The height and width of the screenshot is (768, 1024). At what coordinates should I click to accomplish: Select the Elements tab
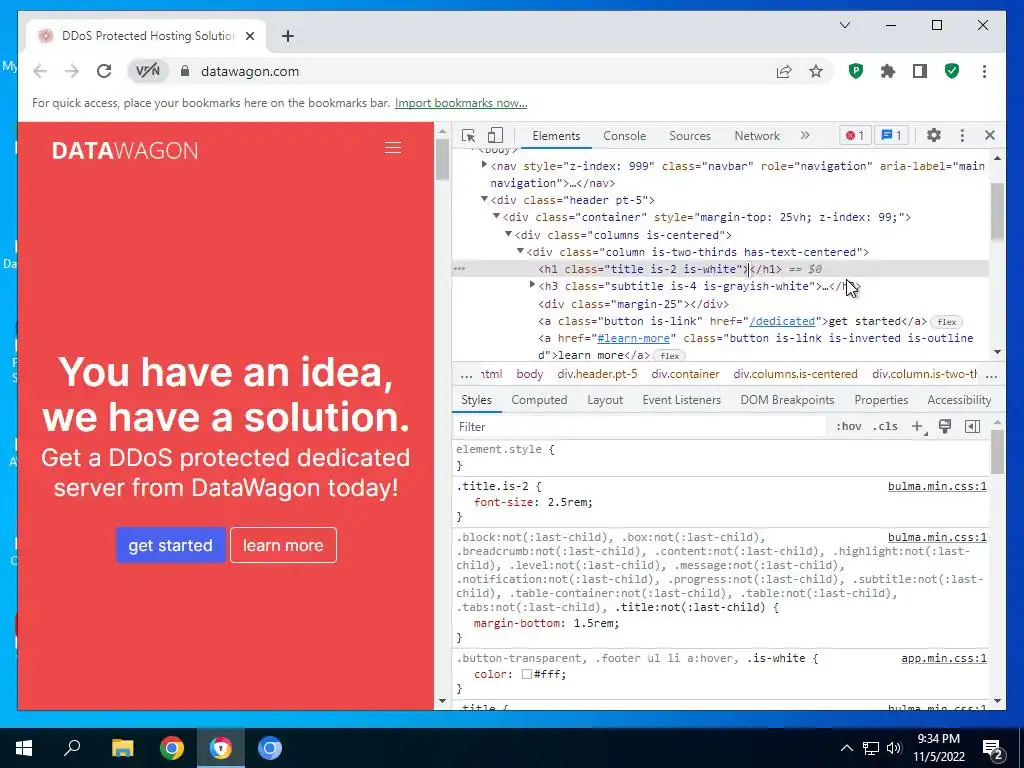click(x=556, y=136)
